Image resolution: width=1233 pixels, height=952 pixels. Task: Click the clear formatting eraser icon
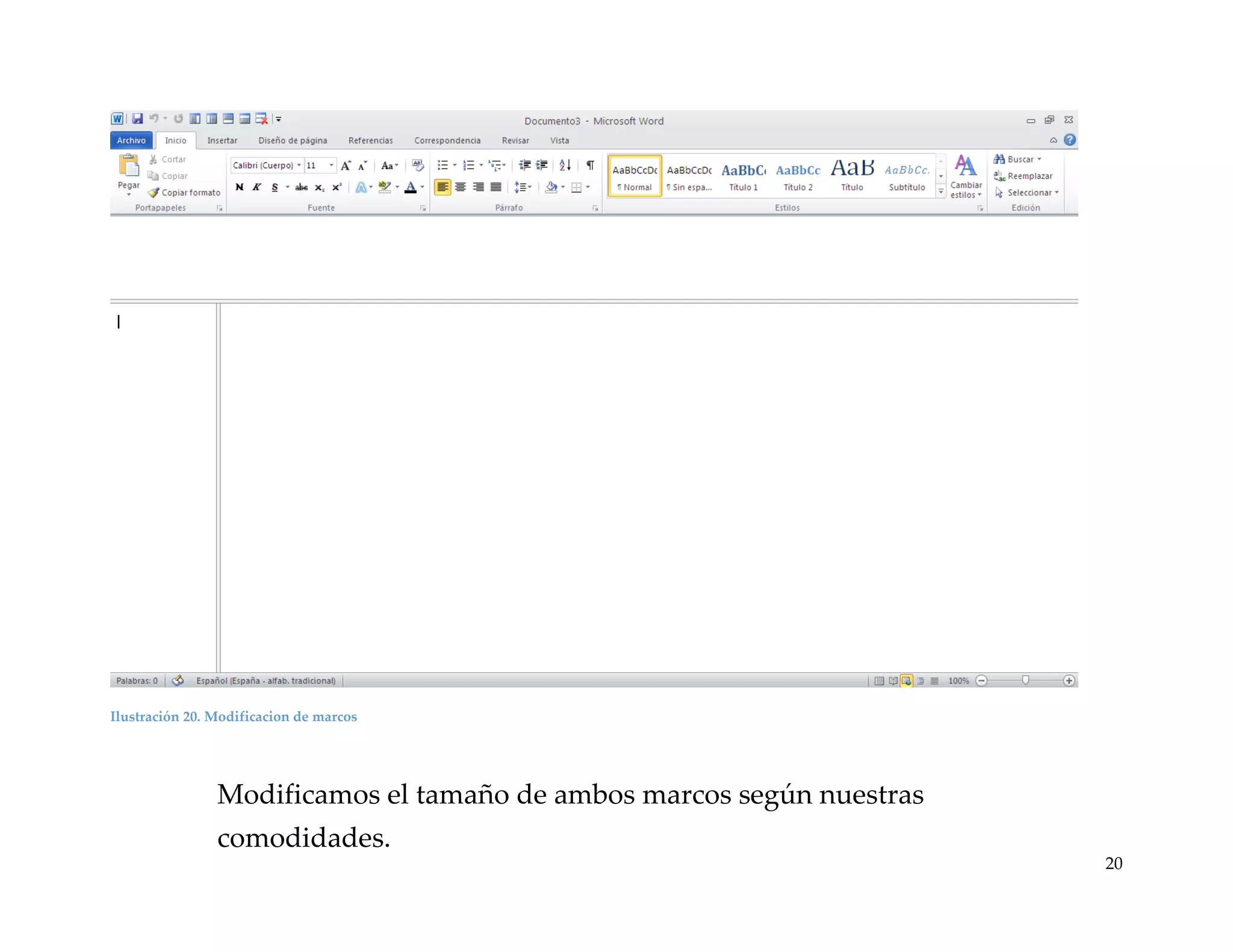(x=417, y=165)
